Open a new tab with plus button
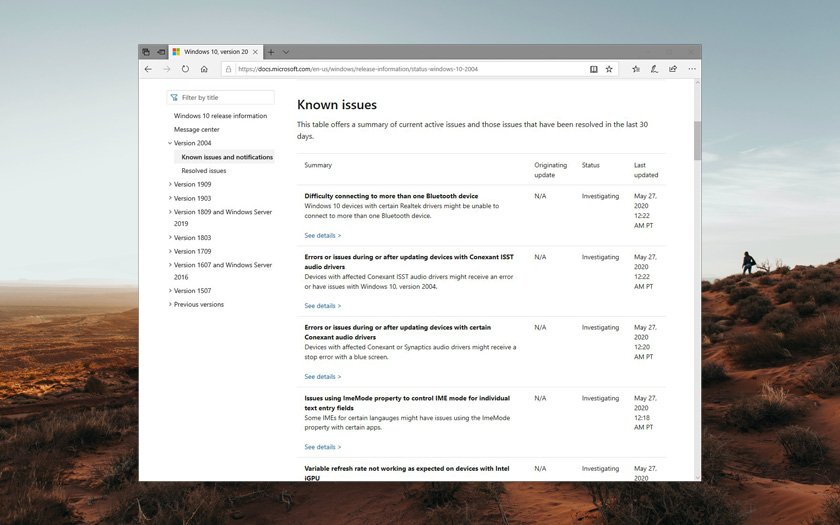Viewport: 840px width, 525px height. point(271,51)
